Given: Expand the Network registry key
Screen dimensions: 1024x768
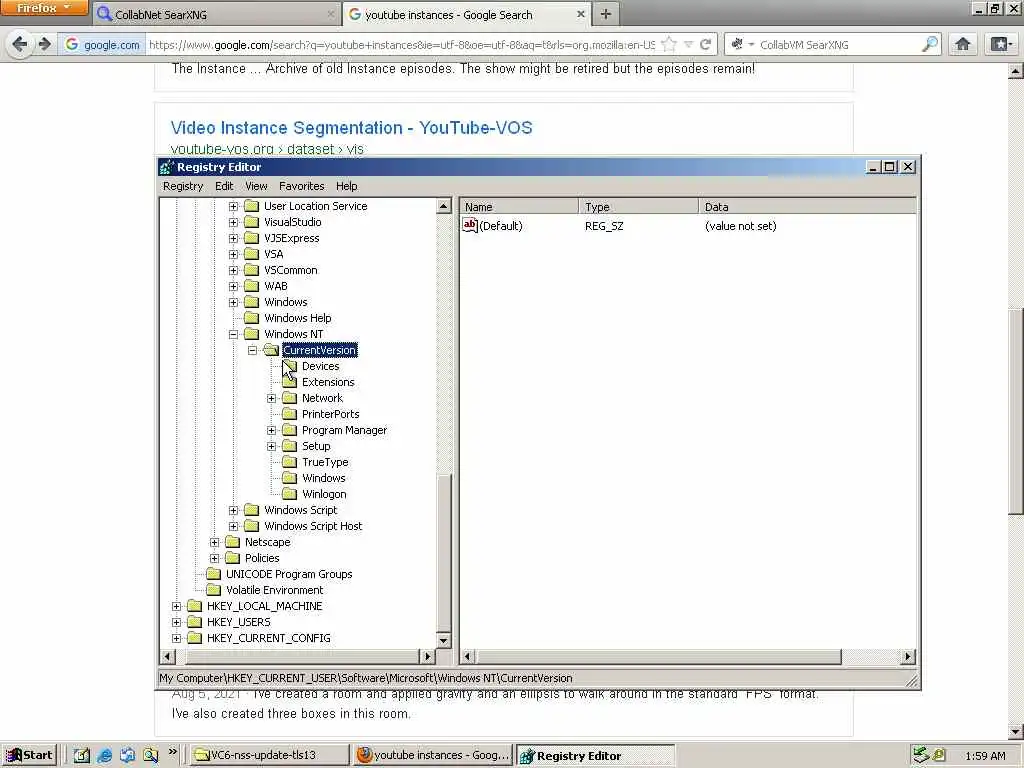Looking at the screenshot, I should click(x=271, y=398).
